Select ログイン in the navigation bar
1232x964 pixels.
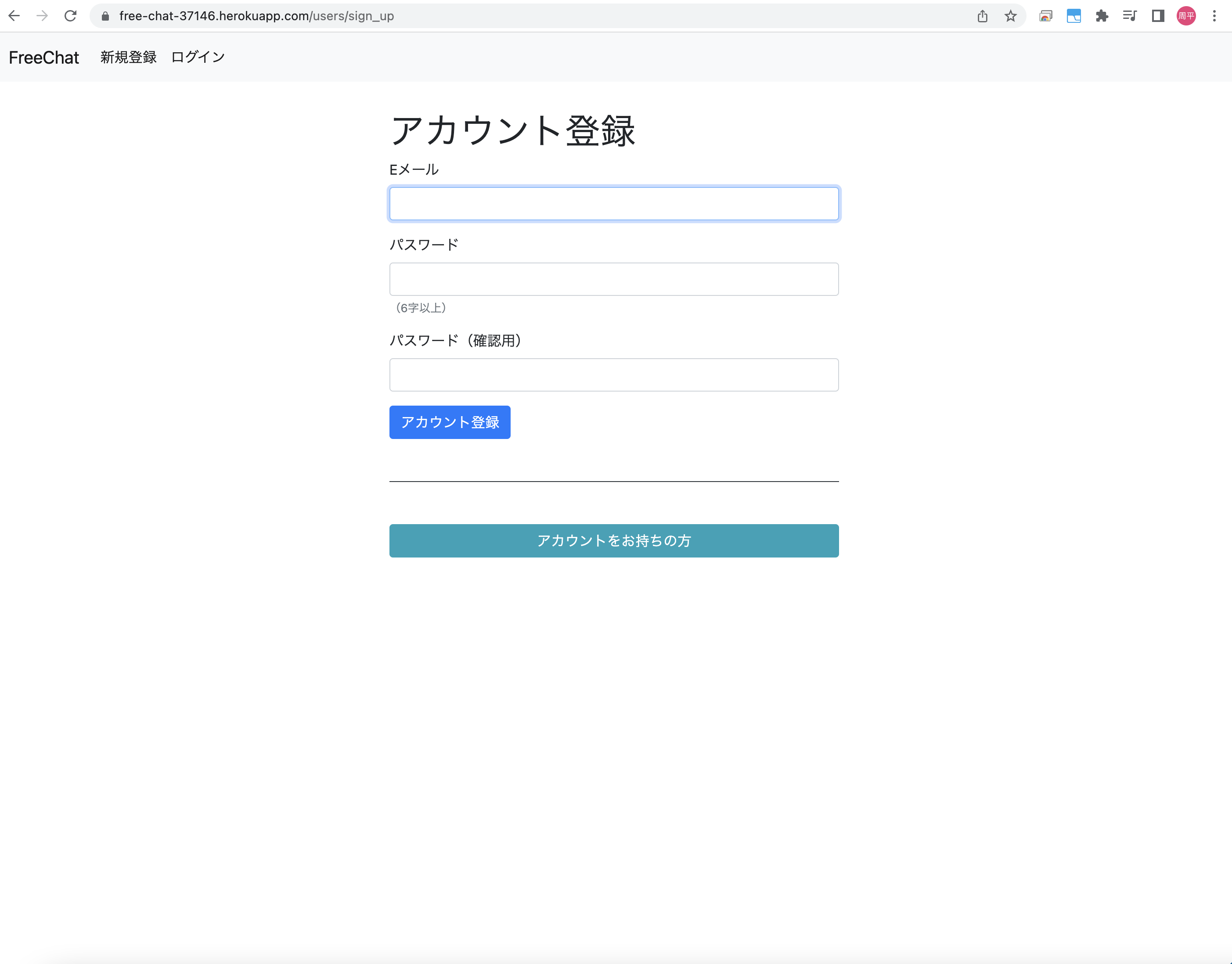198,57
